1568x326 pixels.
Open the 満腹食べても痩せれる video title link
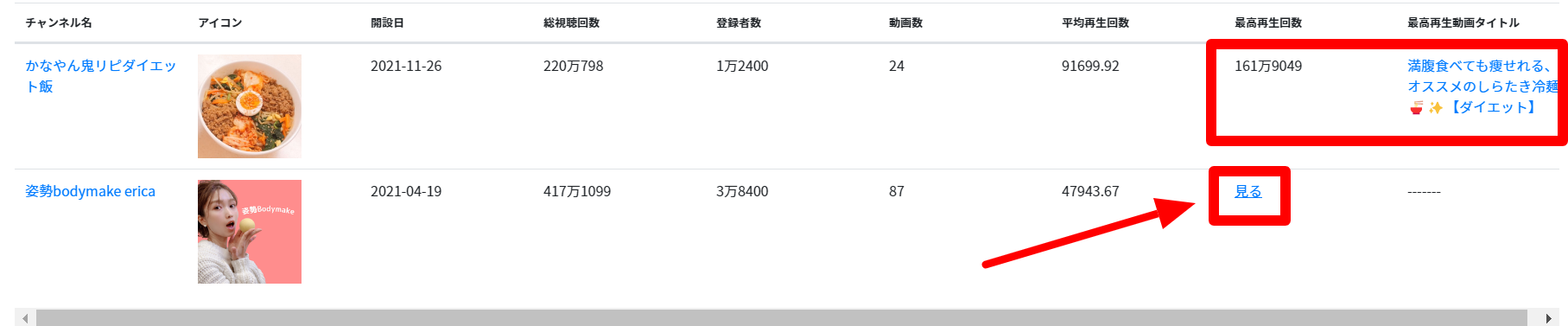click(1483, 86)
